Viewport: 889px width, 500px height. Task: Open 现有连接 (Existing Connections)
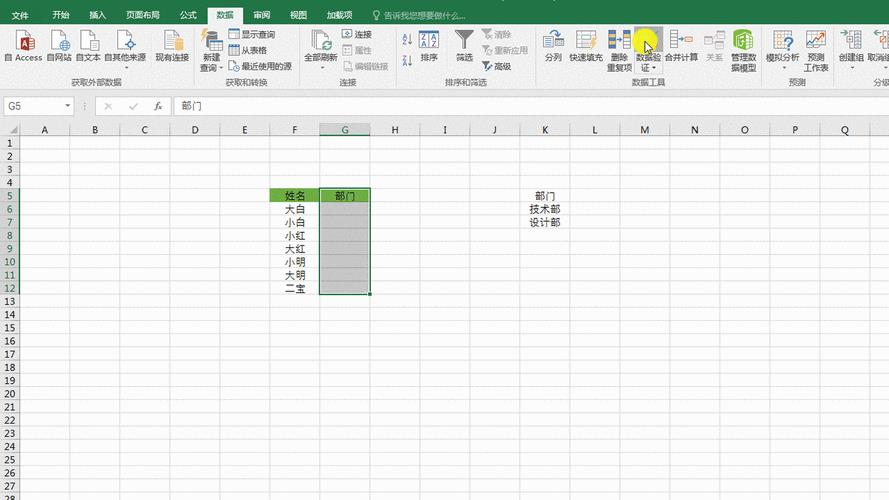[172, 46]
